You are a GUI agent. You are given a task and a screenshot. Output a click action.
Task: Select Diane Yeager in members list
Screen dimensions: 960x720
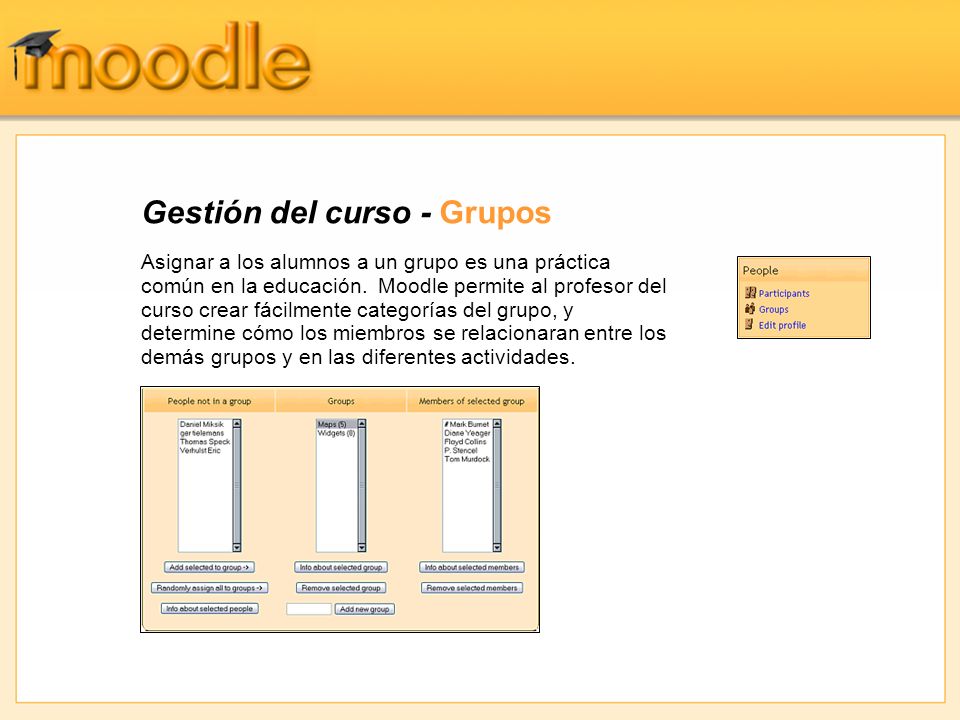(x=467, y=433)
